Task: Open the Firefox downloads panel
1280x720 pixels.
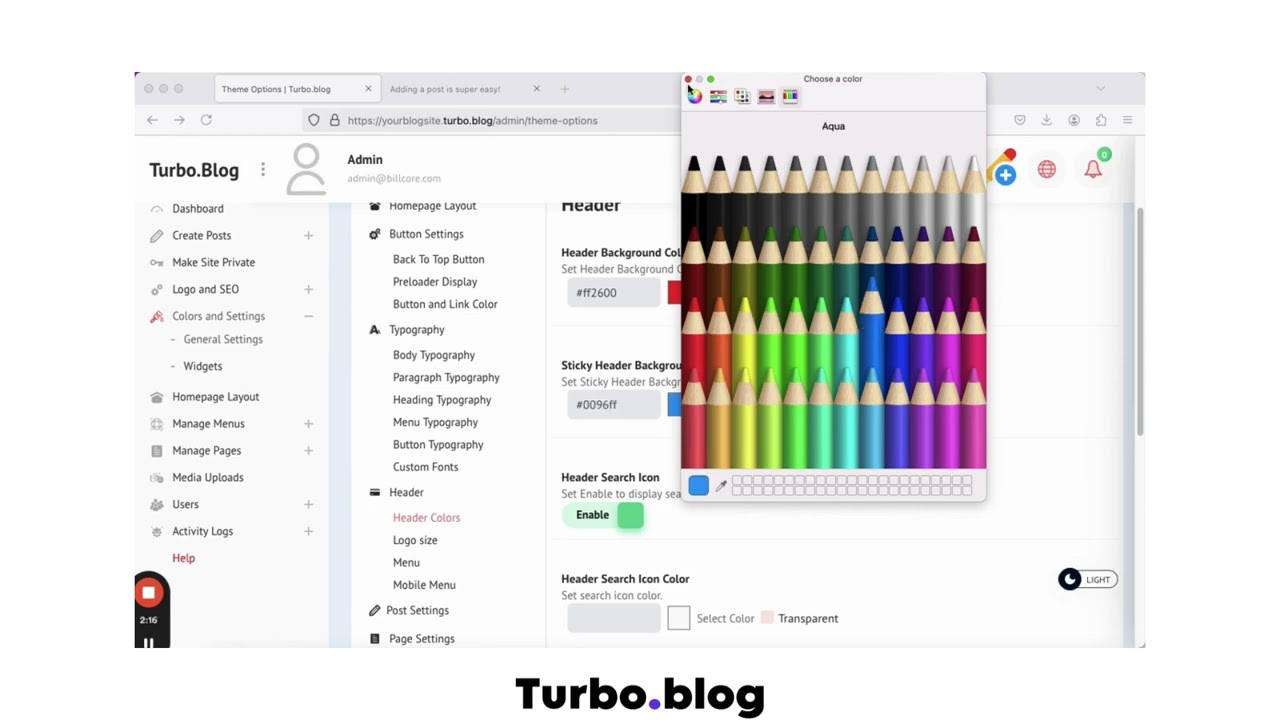Action: point(1046,120)
